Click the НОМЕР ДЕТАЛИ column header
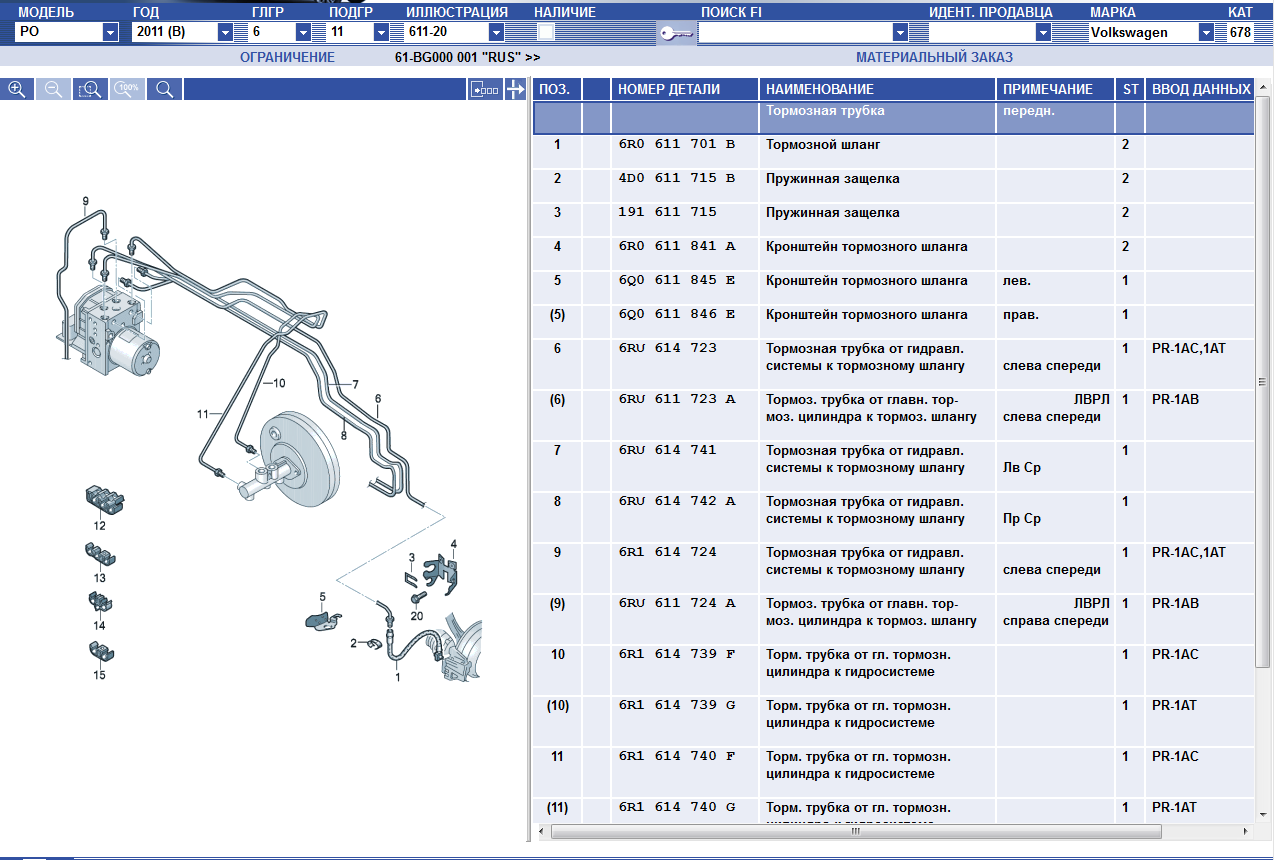The image size is (1274, 860). [668, 89]
